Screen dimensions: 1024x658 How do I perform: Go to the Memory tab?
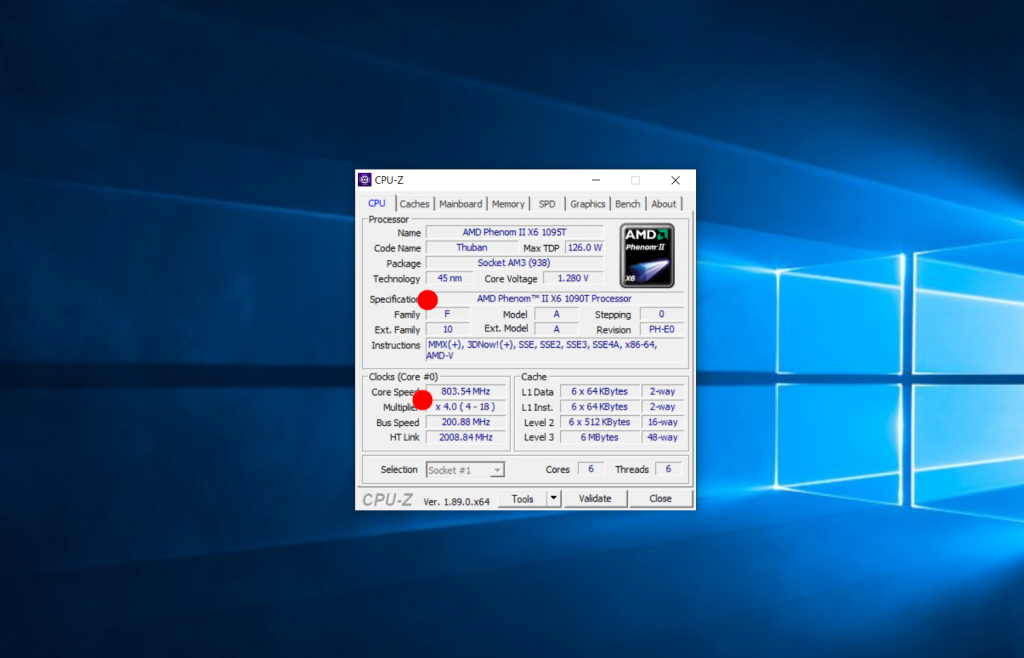pyautogui.click(x=508, y=204)
